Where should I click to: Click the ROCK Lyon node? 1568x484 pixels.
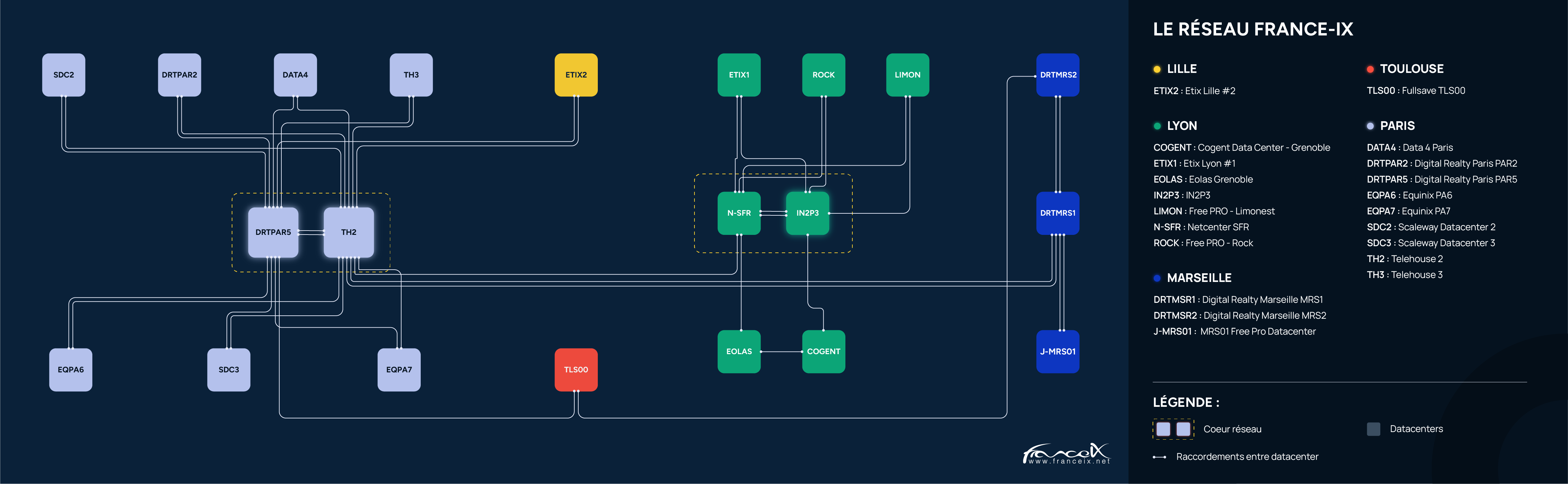coord(824,75)
